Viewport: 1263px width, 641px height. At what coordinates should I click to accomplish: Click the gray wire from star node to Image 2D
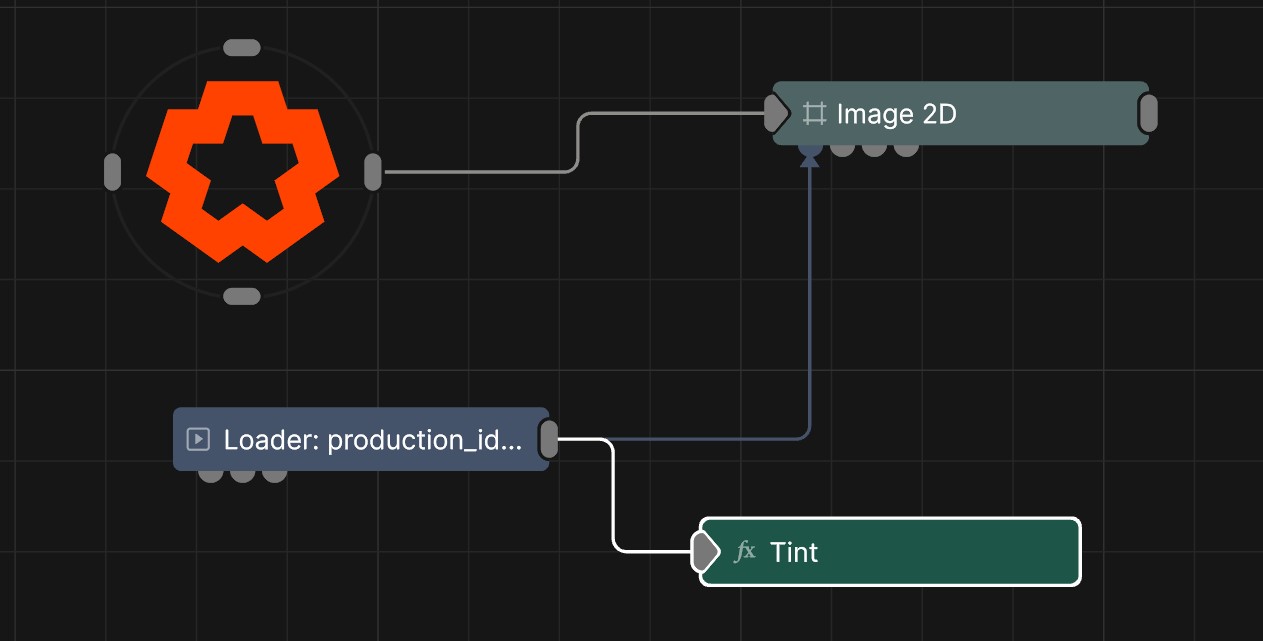tap(480, 170)
